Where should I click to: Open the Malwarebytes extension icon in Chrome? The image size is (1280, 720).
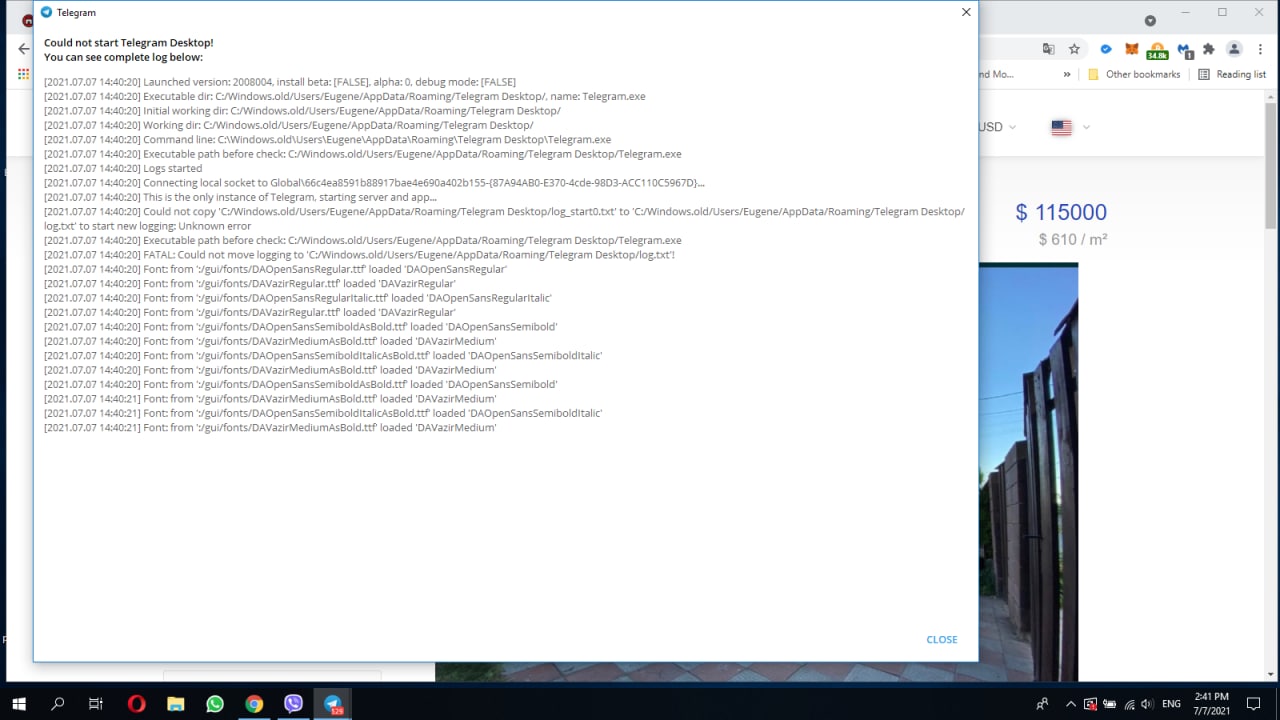click(1185, 49)
